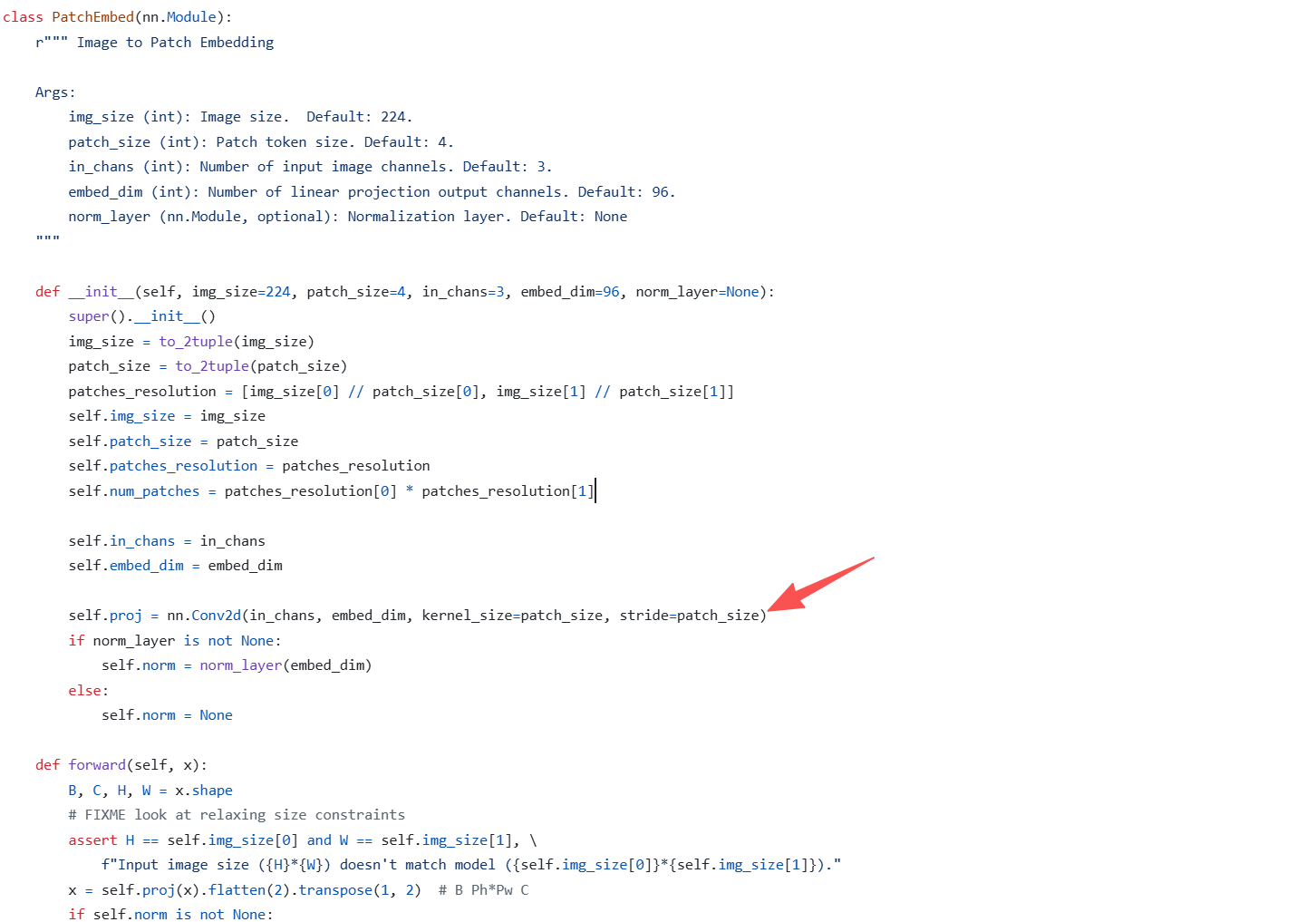Click the def forward method name
1316x922 pixels.
click(x=97, y=765)
